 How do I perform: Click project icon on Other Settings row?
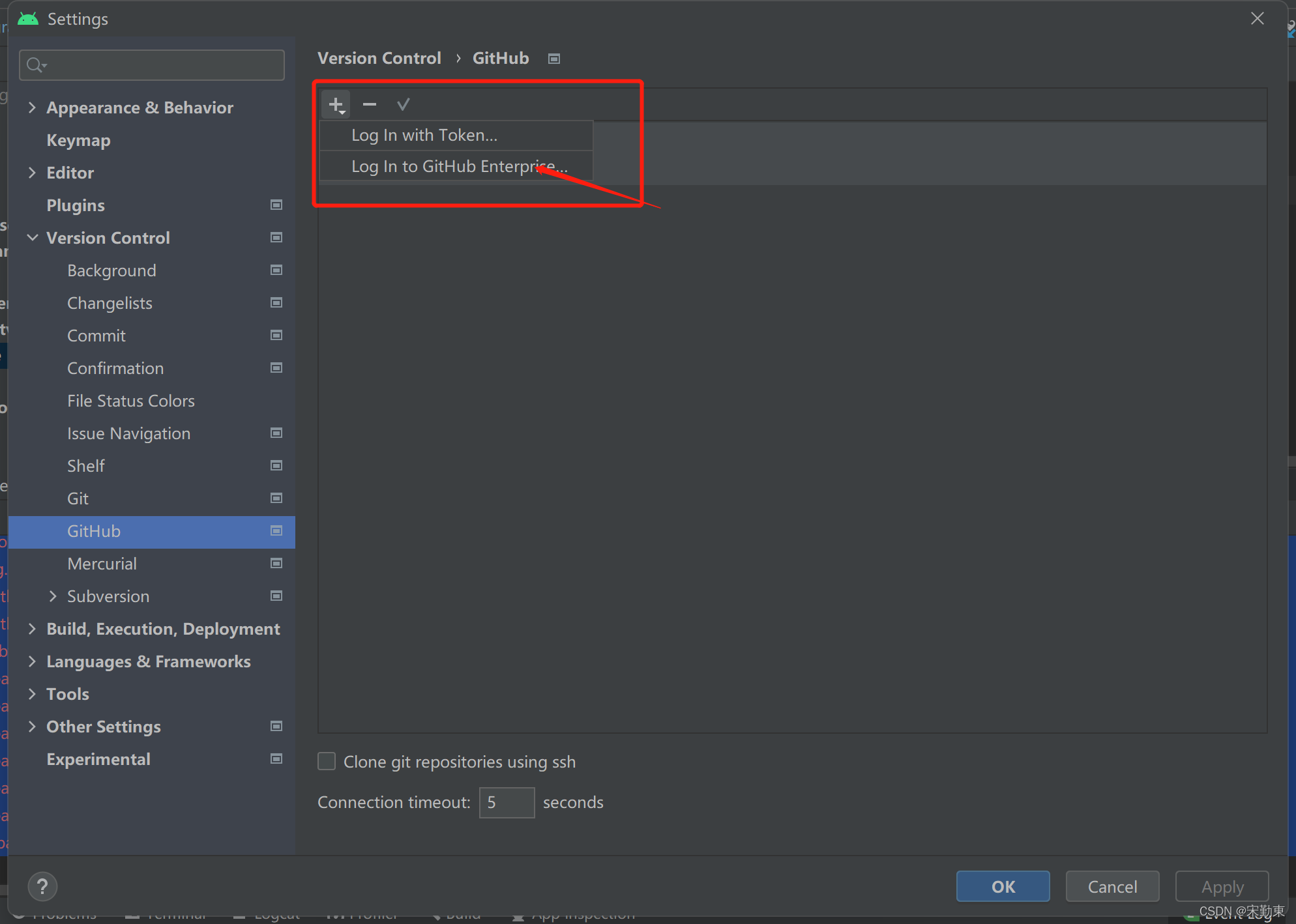pyautogui.click(x=276, y=727)
